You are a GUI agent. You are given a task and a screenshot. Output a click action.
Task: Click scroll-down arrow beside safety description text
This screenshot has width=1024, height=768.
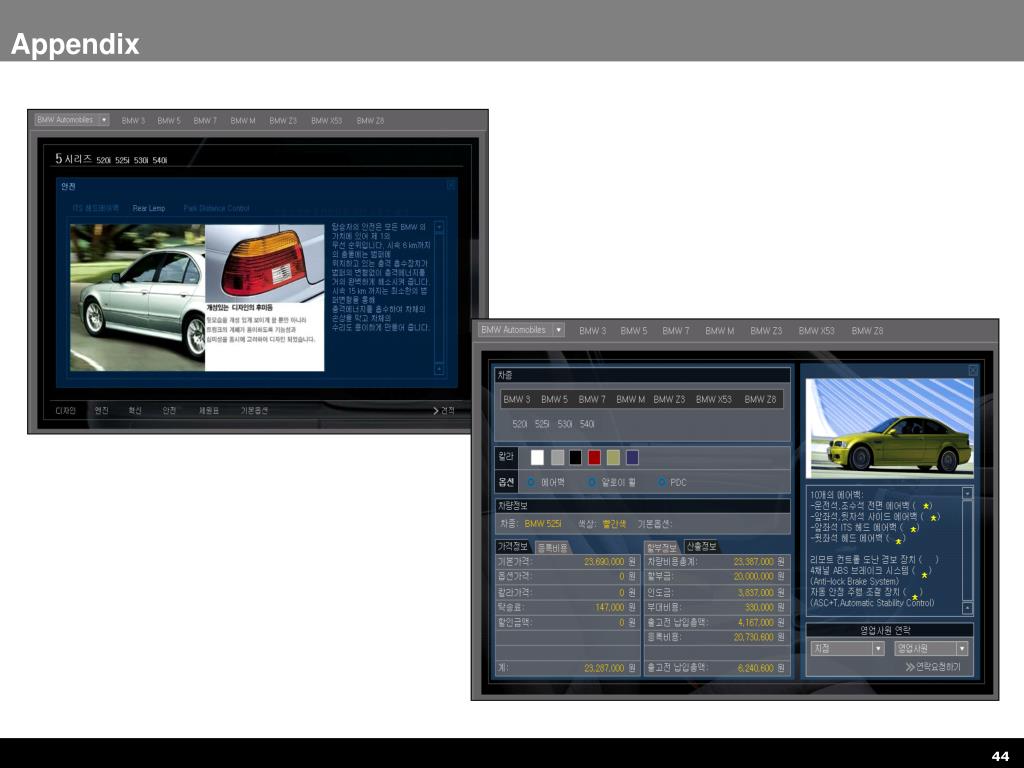(x=439, y=369)
